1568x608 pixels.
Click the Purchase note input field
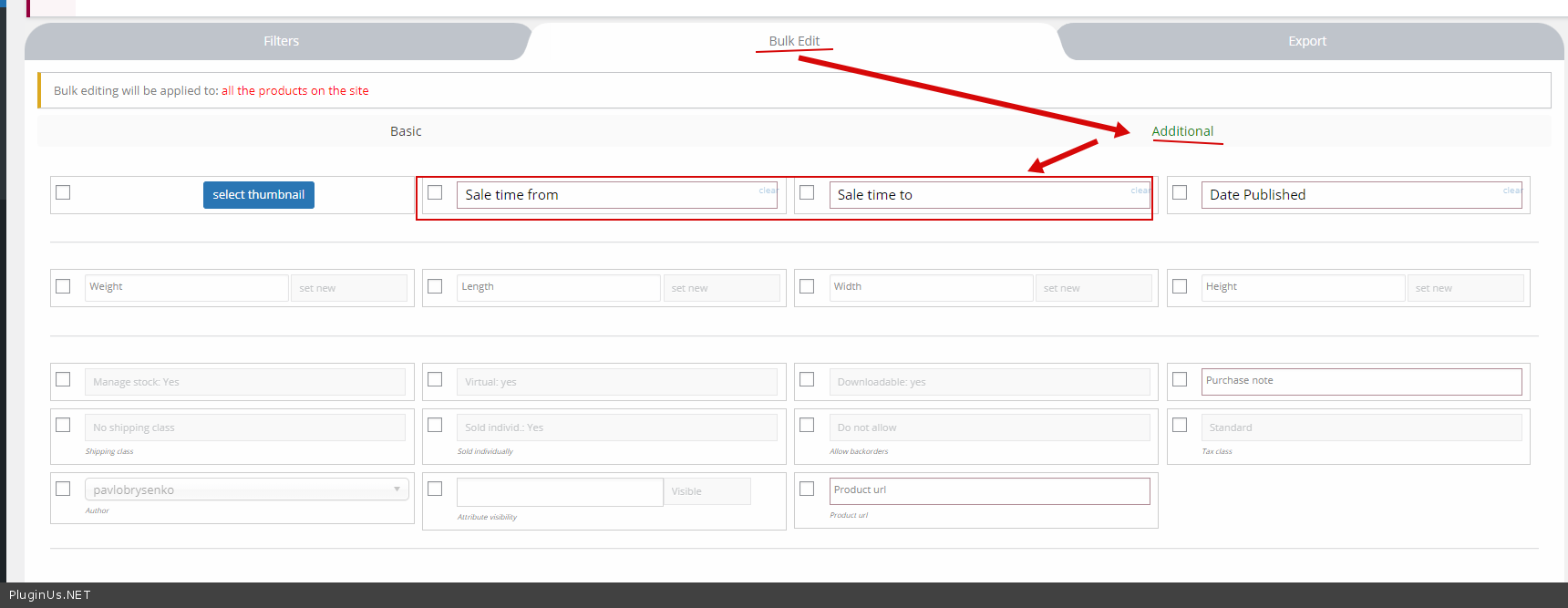[x=1361, y=381]
